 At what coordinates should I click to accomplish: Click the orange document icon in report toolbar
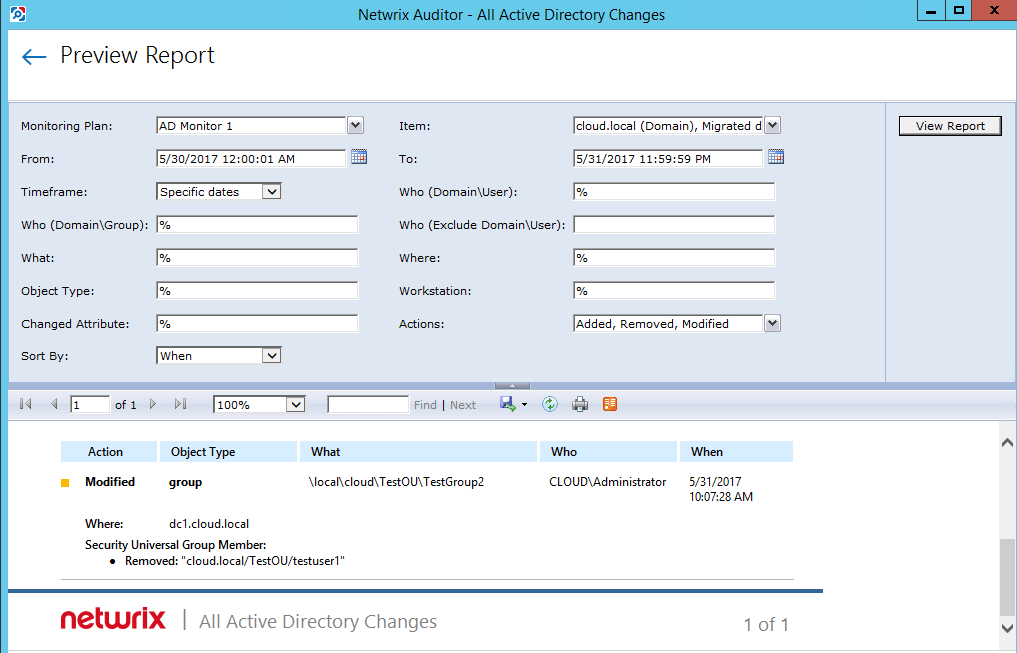(609, 404)
